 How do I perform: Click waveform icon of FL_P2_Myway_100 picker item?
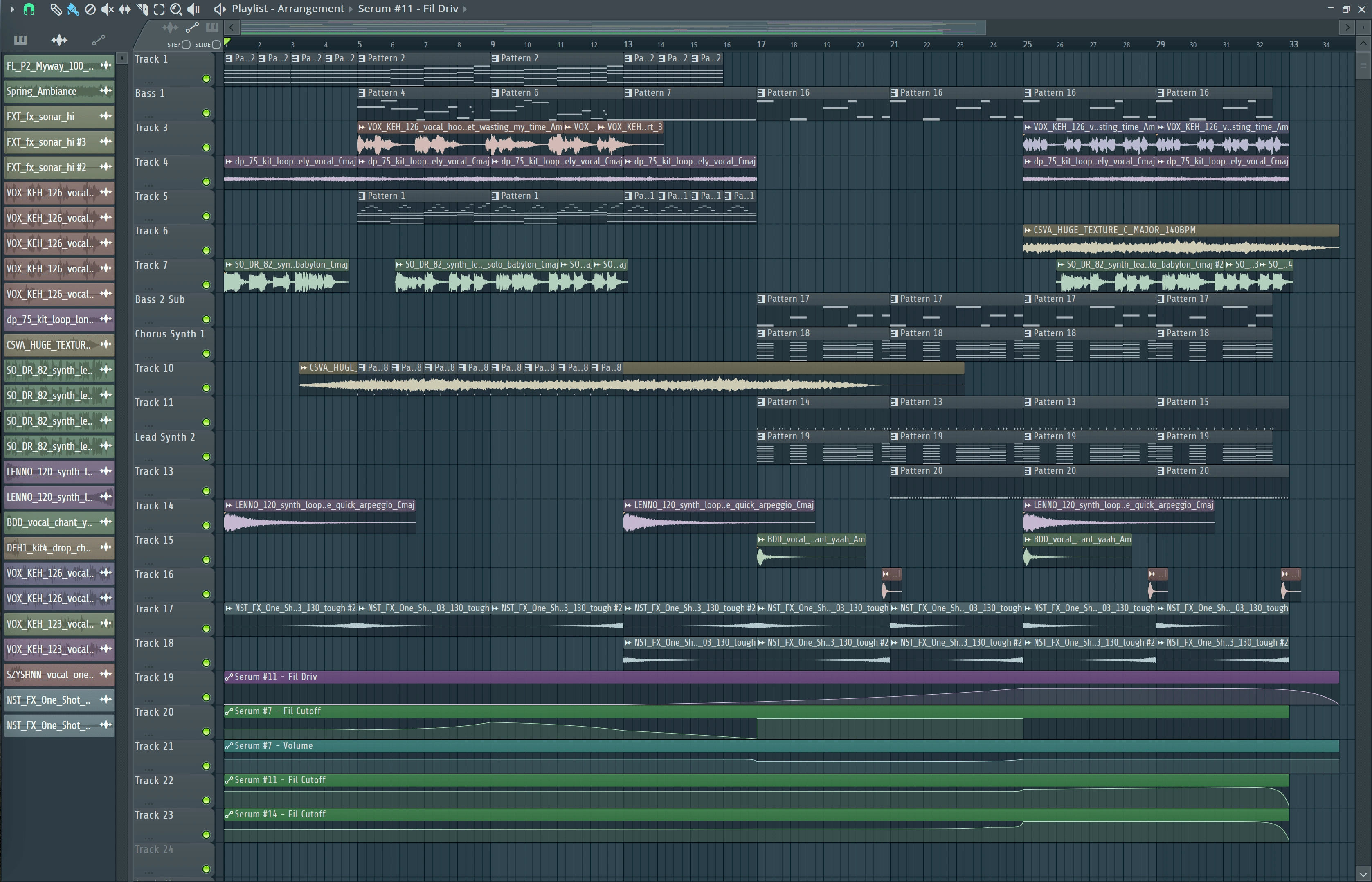[106, 65]
